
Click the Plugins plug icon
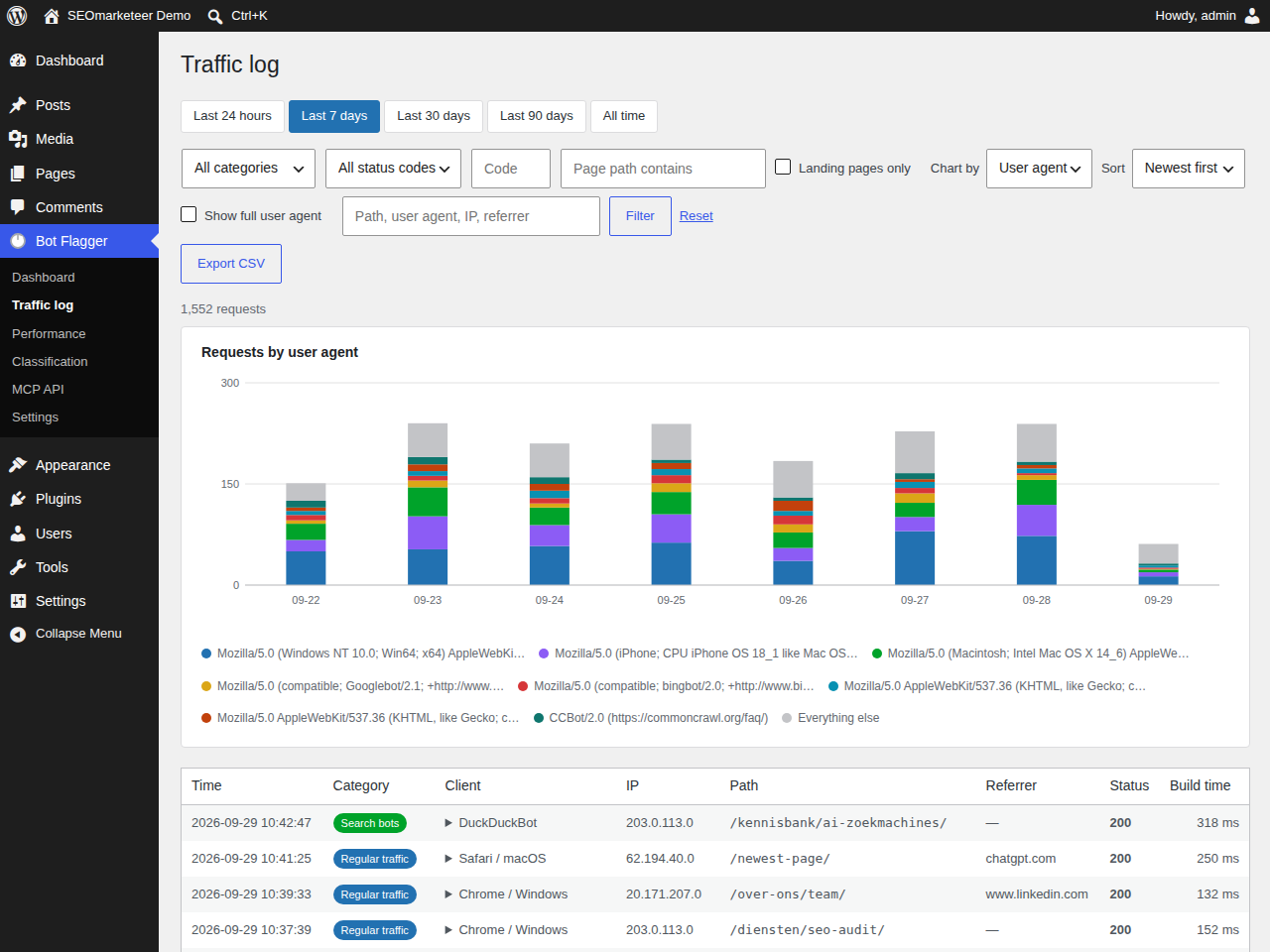tap(18, 499)
